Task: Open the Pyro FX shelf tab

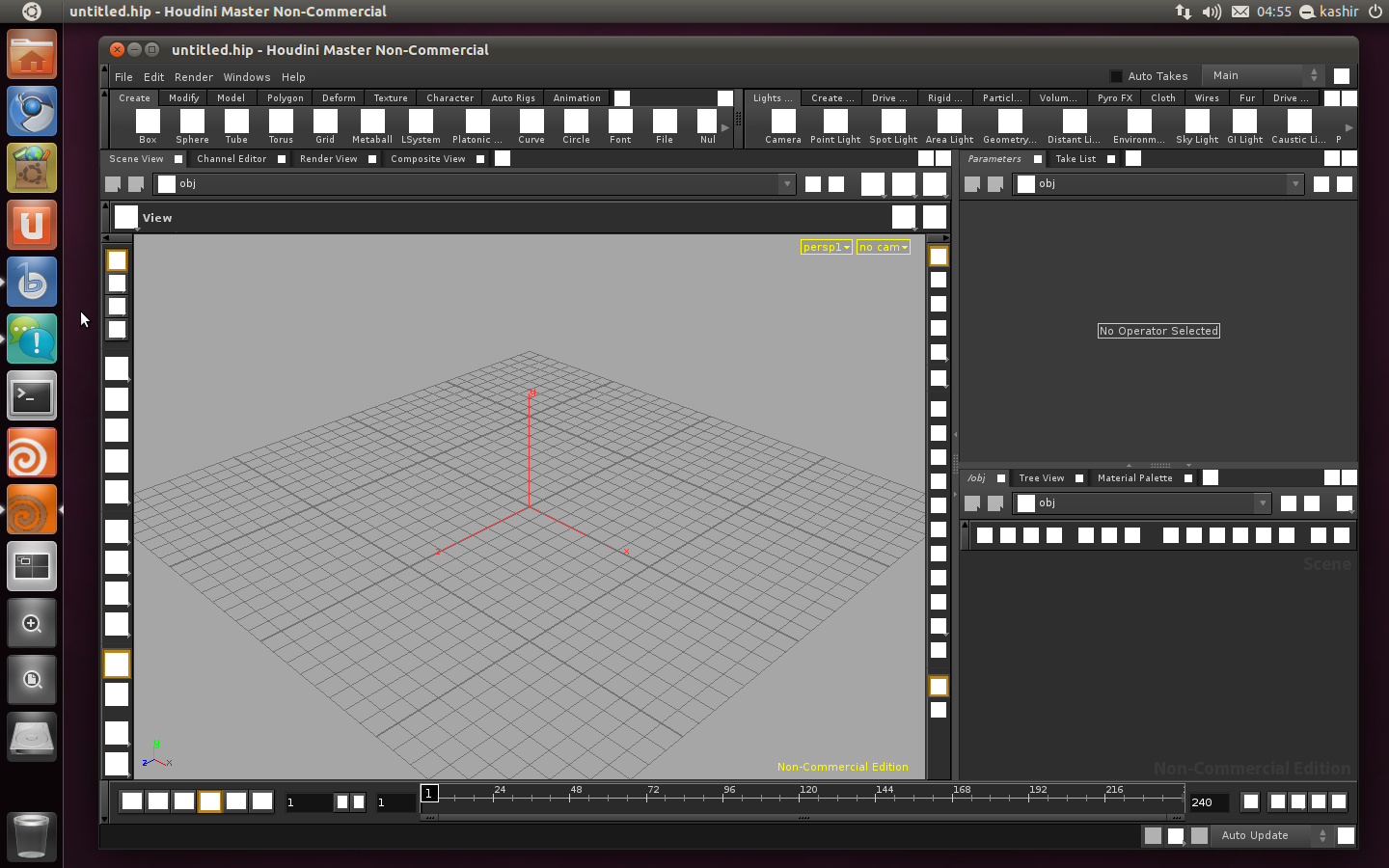Action: click(1115, 97)
